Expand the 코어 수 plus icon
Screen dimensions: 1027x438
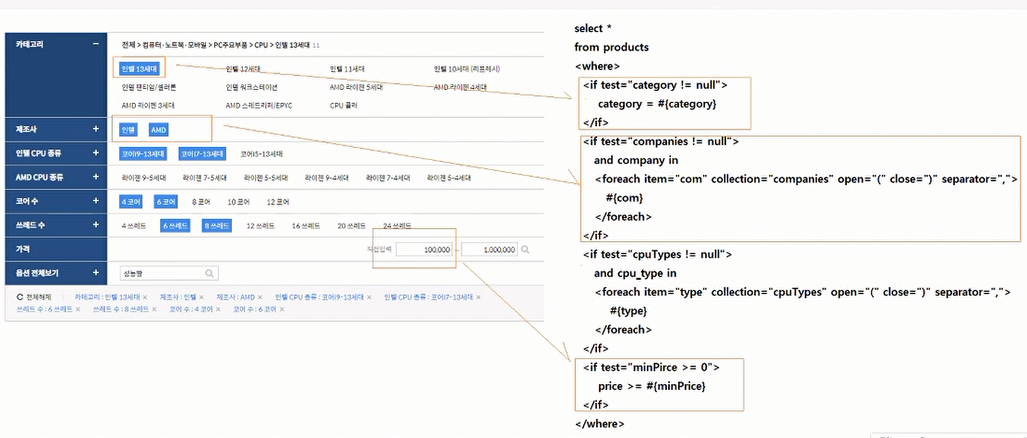96,201
